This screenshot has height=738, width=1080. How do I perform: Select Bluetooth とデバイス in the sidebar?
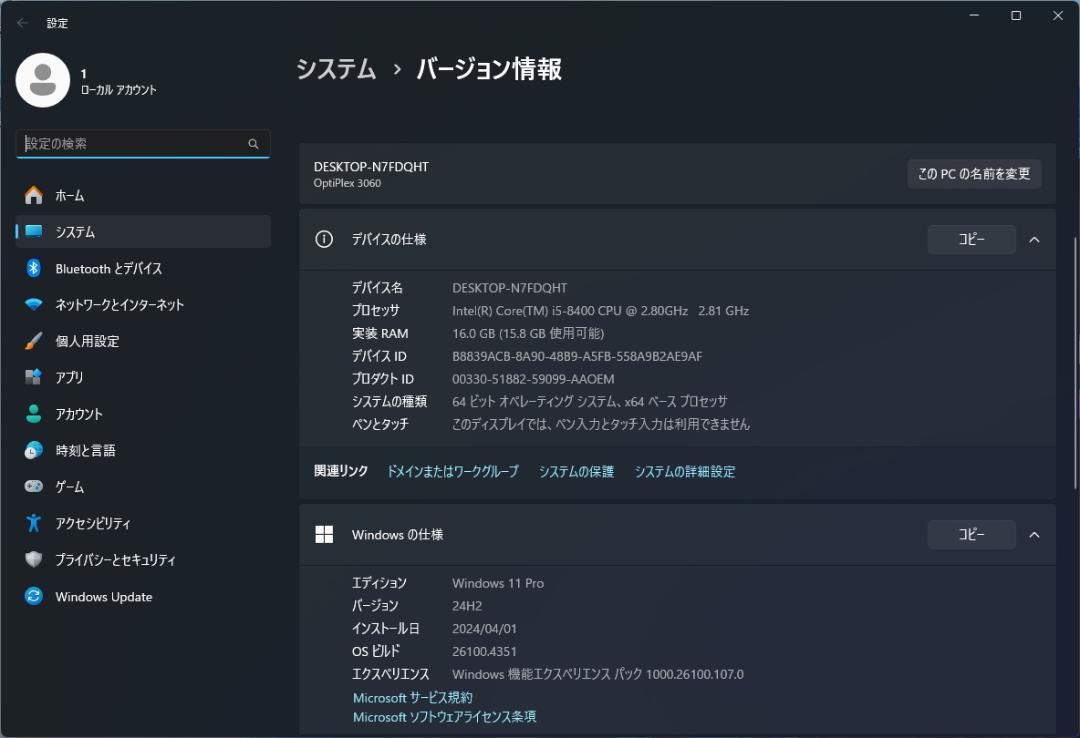[143, 268]
